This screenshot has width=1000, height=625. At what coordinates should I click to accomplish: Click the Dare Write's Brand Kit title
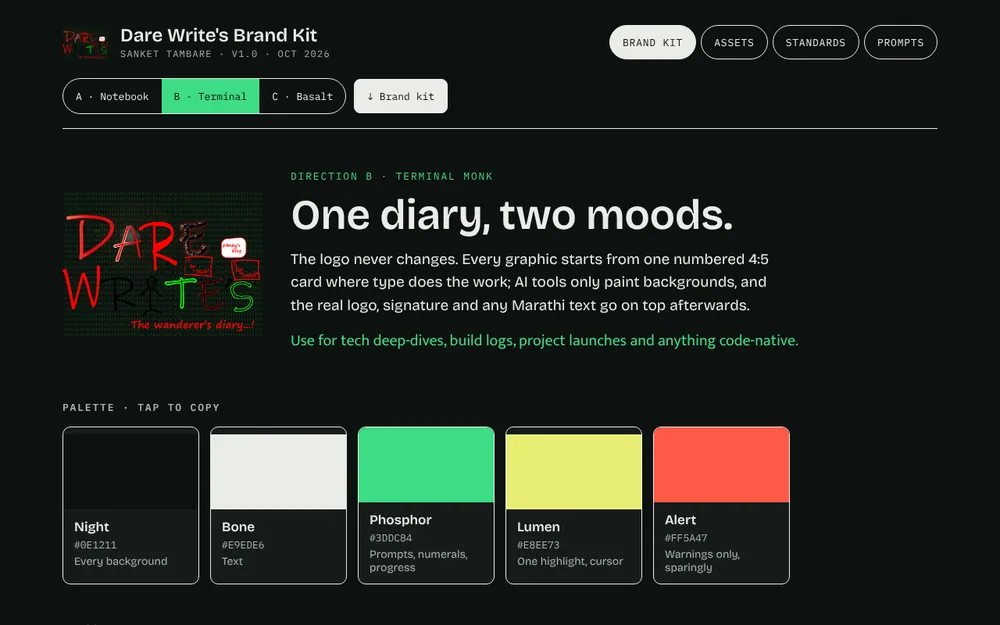219,35
